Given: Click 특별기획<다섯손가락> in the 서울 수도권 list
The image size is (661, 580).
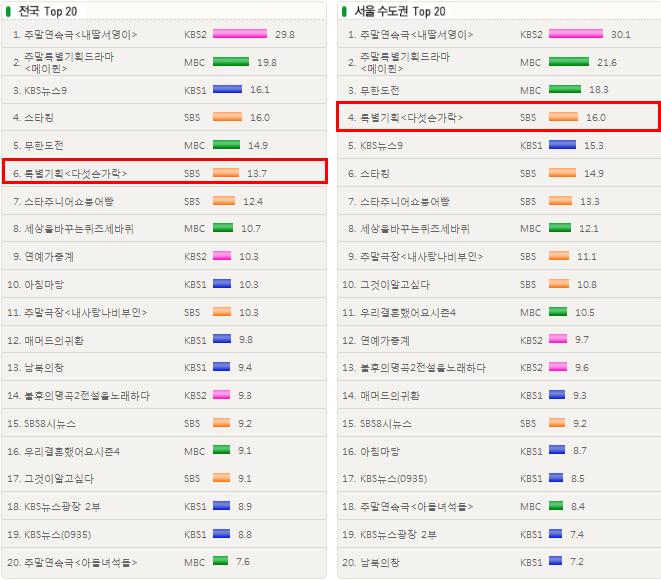Looking at the screenshot, I should pos(411,117).
